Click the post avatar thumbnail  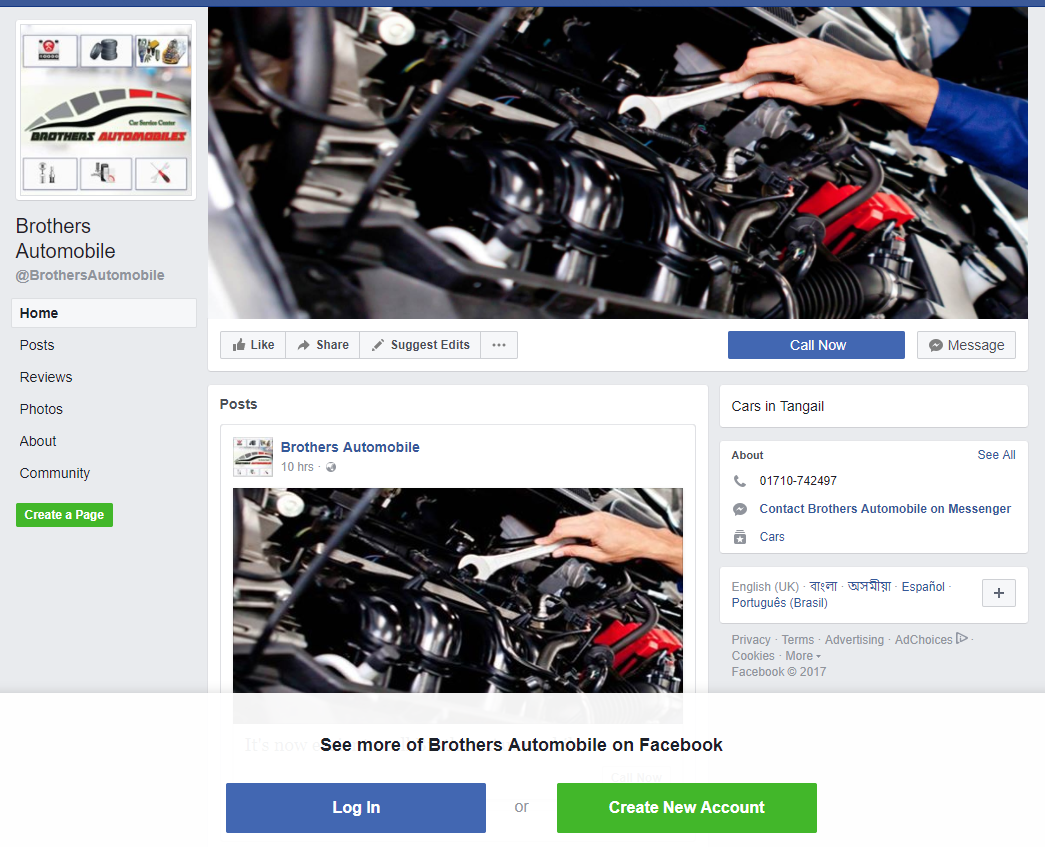[x=253, y=456]
